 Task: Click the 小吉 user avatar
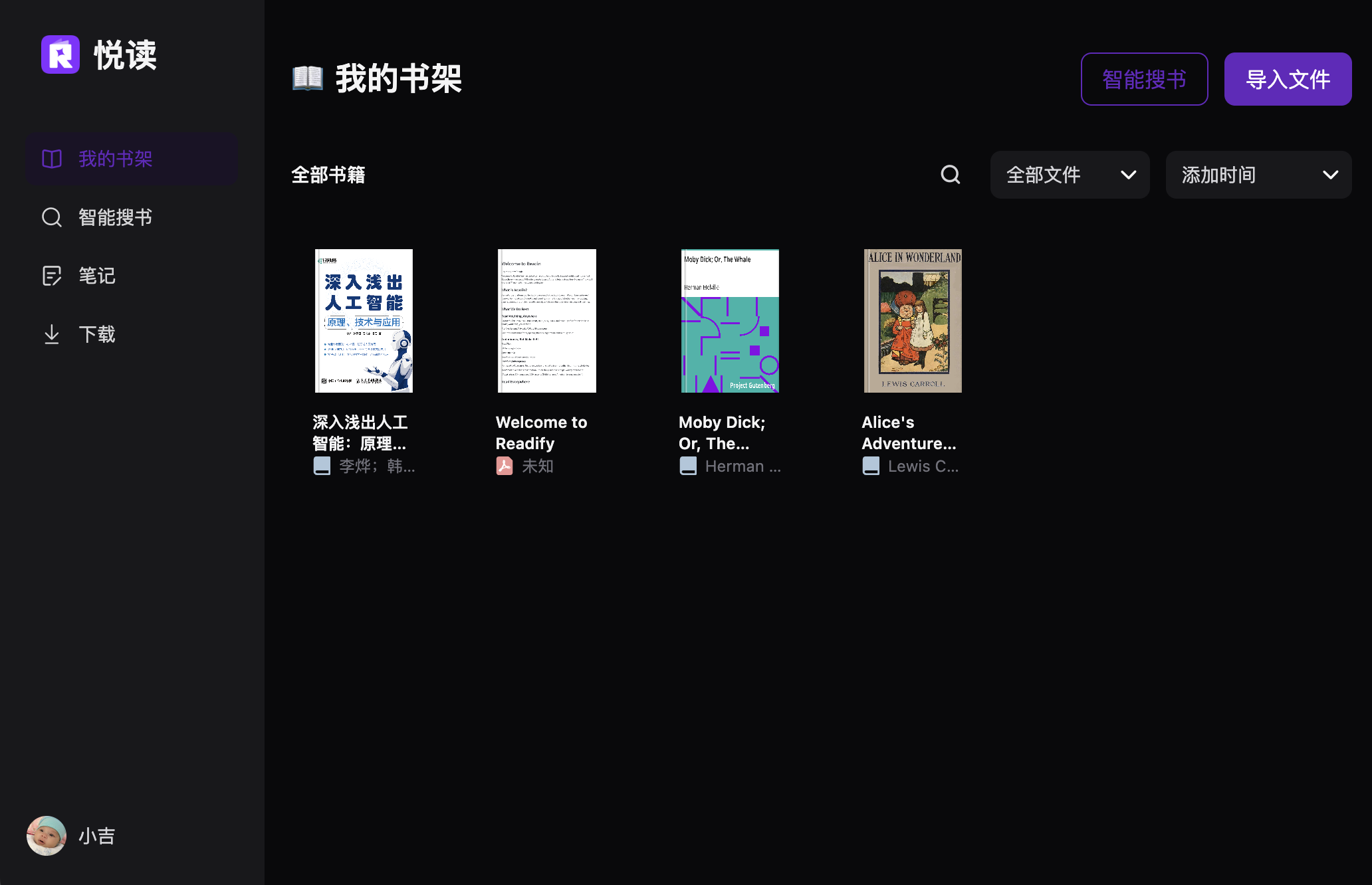pyautogui.click(x=47, y=836)
